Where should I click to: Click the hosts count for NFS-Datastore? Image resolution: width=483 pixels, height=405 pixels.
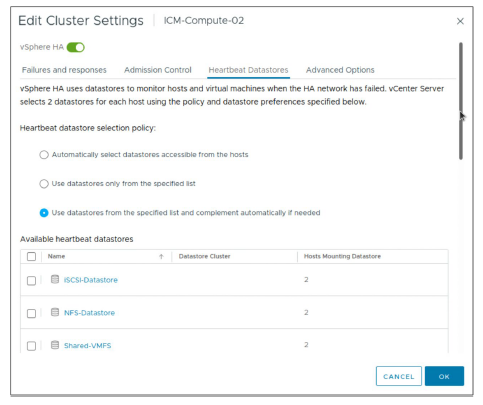(x=306, y=312)
